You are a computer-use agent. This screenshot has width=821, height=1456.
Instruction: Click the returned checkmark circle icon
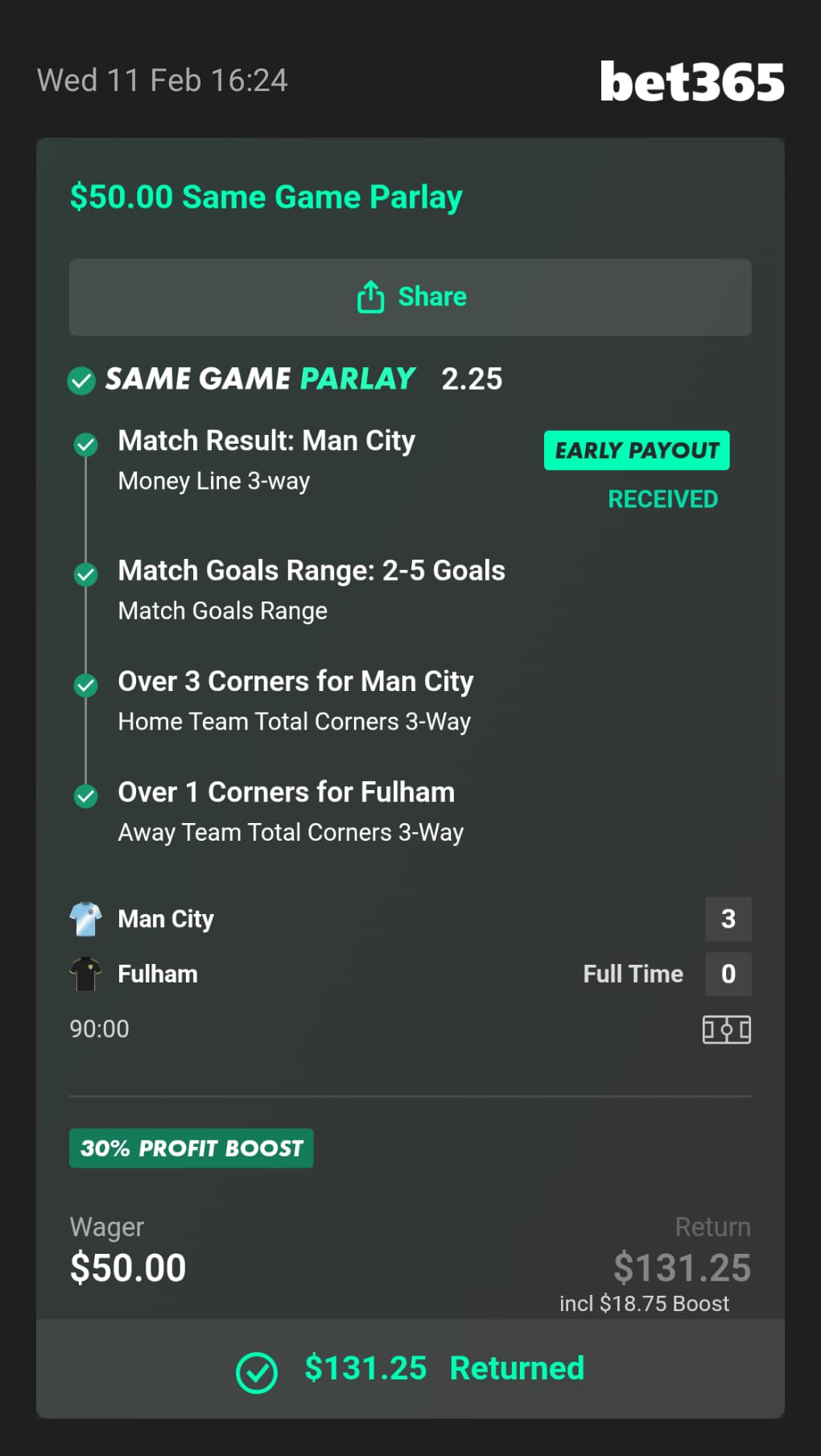coord(257,1371)
